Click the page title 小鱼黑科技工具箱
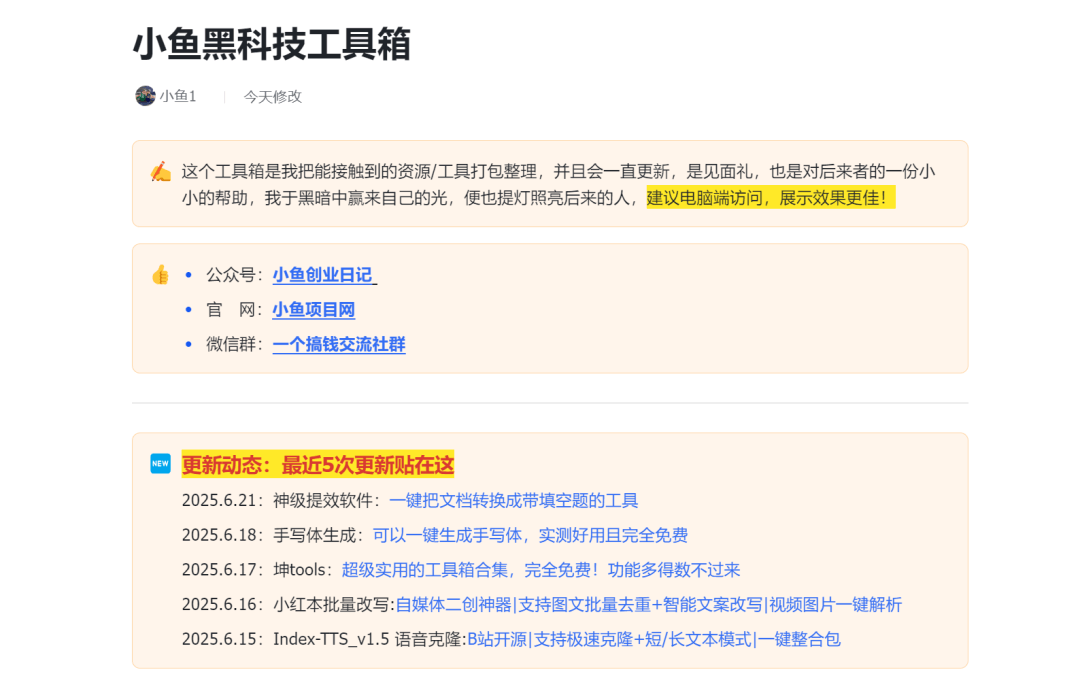Viewport: 1080px width, 674px height. [272, 44]
